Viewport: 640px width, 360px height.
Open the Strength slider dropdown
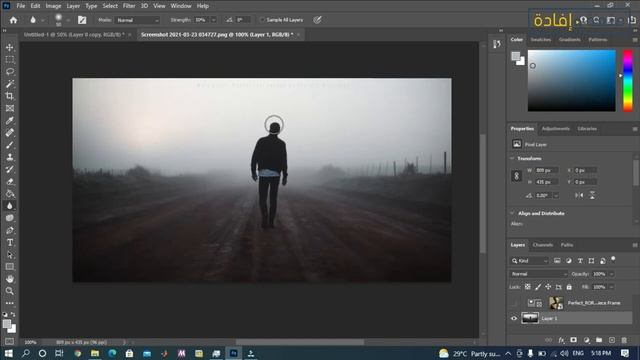point(213,20)
